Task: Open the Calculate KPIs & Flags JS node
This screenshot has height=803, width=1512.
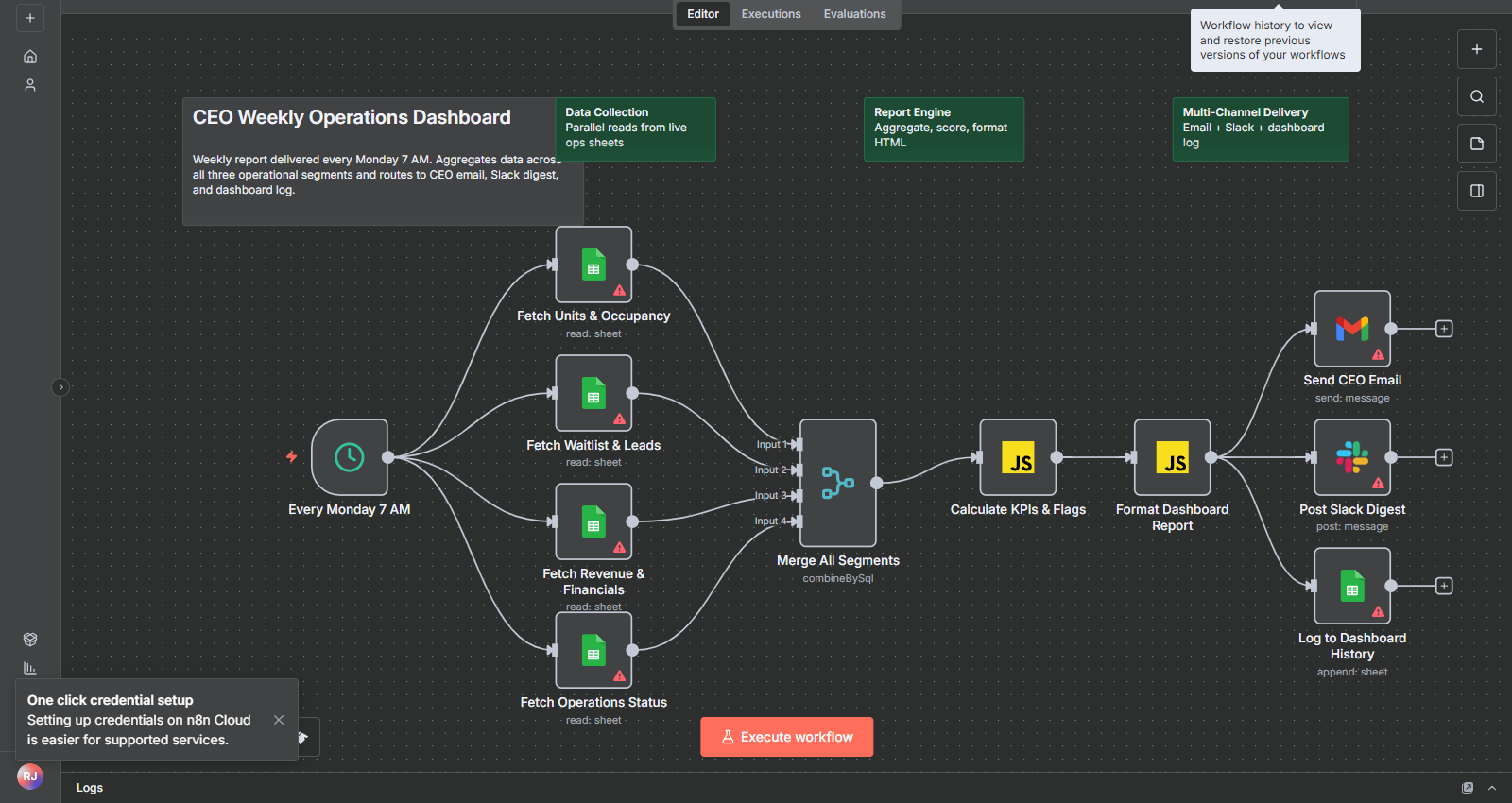Action: tap(1018, 457)
